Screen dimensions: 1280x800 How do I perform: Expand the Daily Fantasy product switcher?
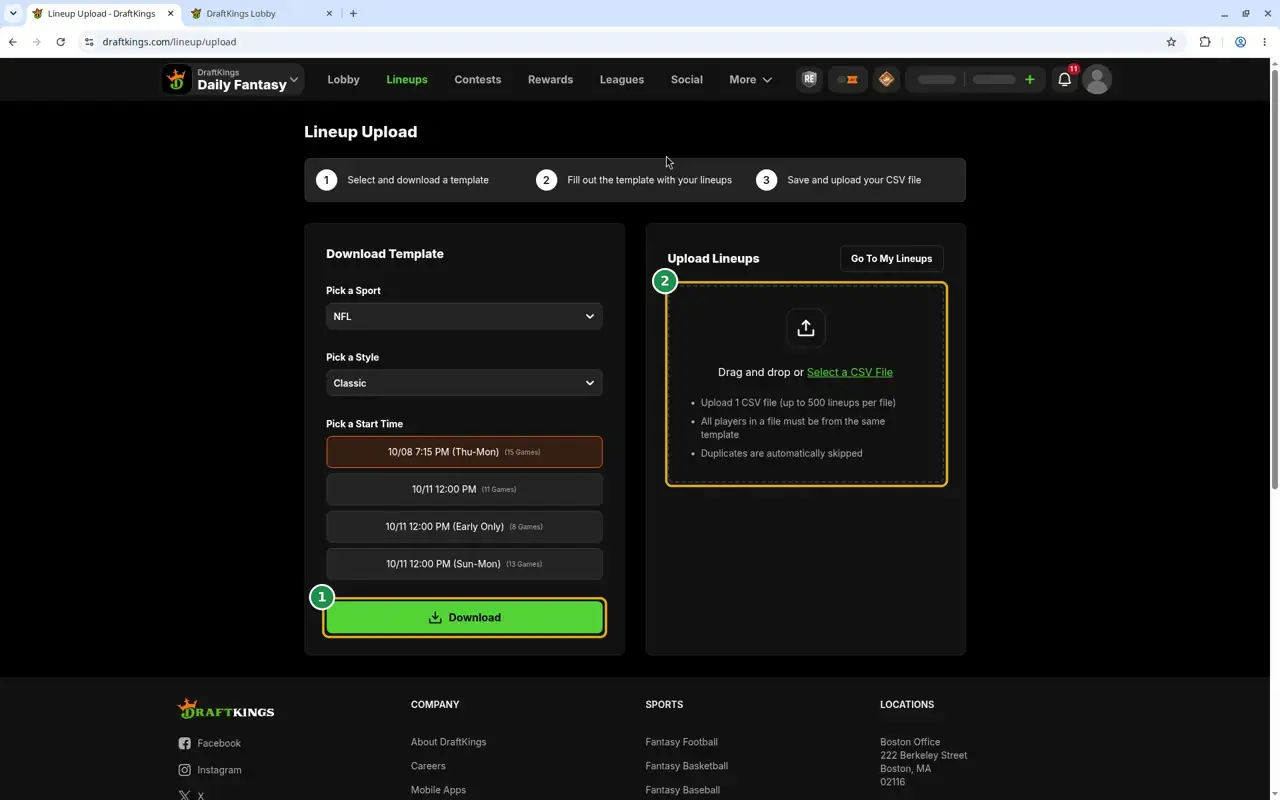(231, 80)
